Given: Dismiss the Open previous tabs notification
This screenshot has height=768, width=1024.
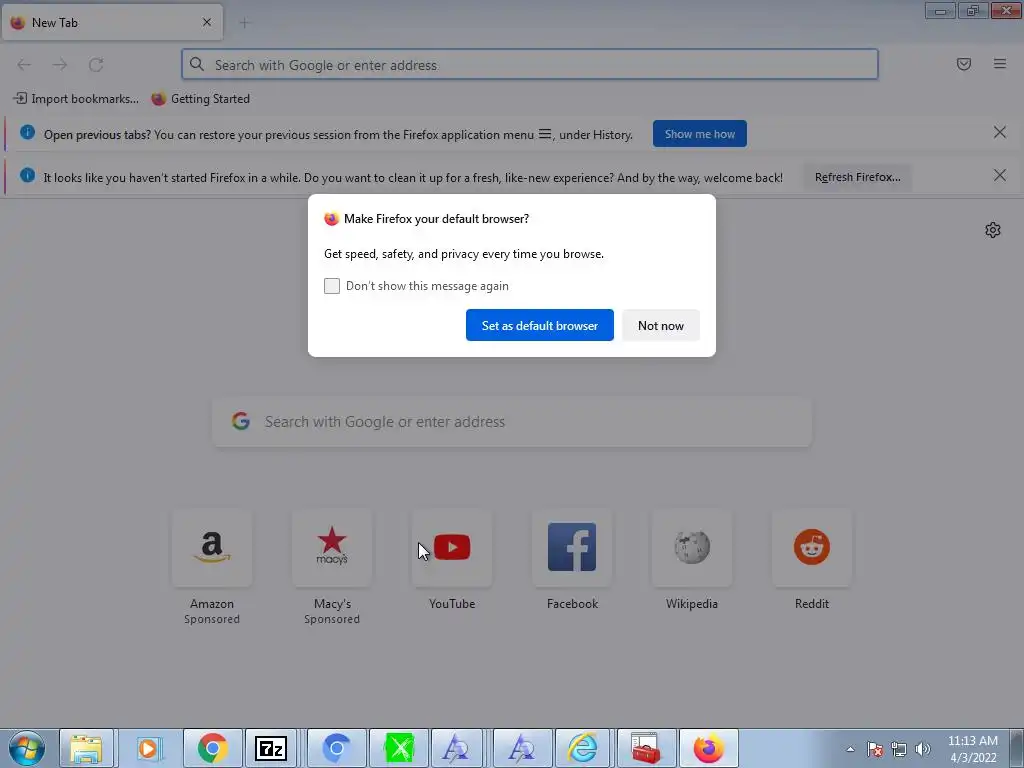Looking at the screenshot, I should pos(1000,133).
